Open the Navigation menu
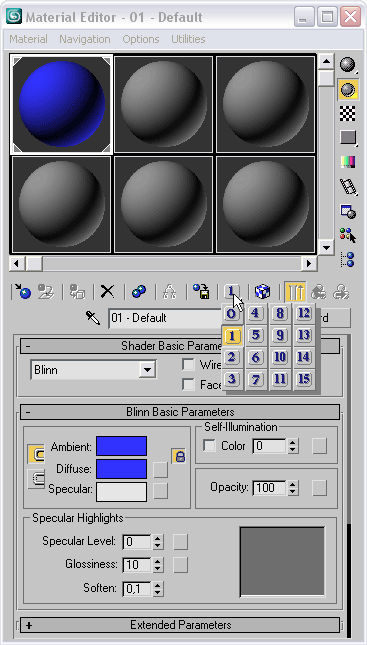Viewport: 367px width, 645px height. click(x=85, y=39)
